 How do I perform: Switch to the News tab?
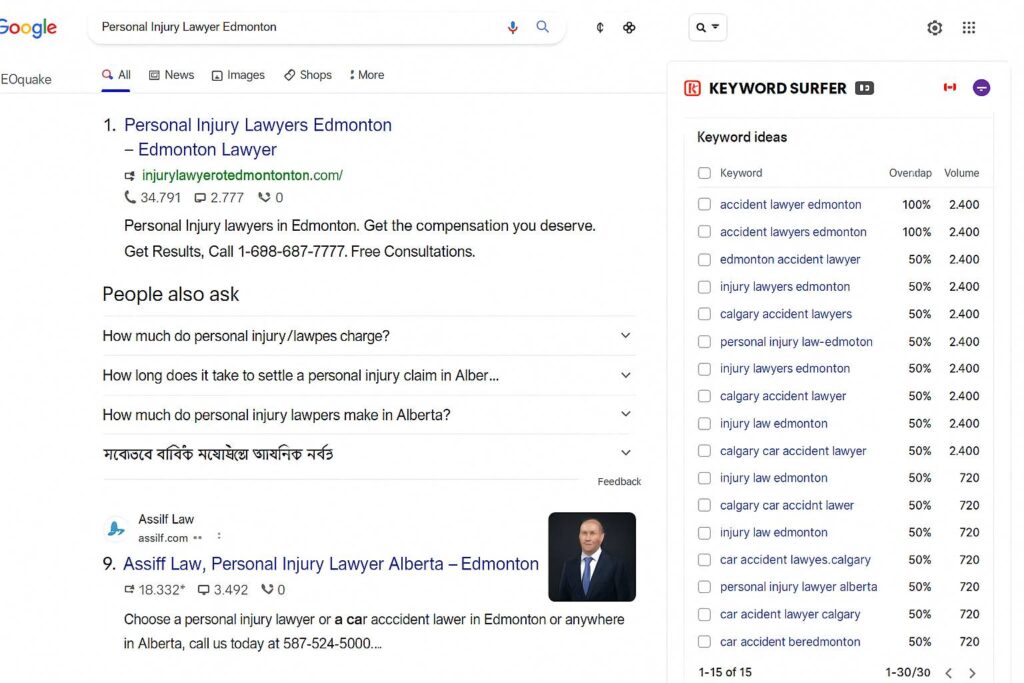(171, 75)
